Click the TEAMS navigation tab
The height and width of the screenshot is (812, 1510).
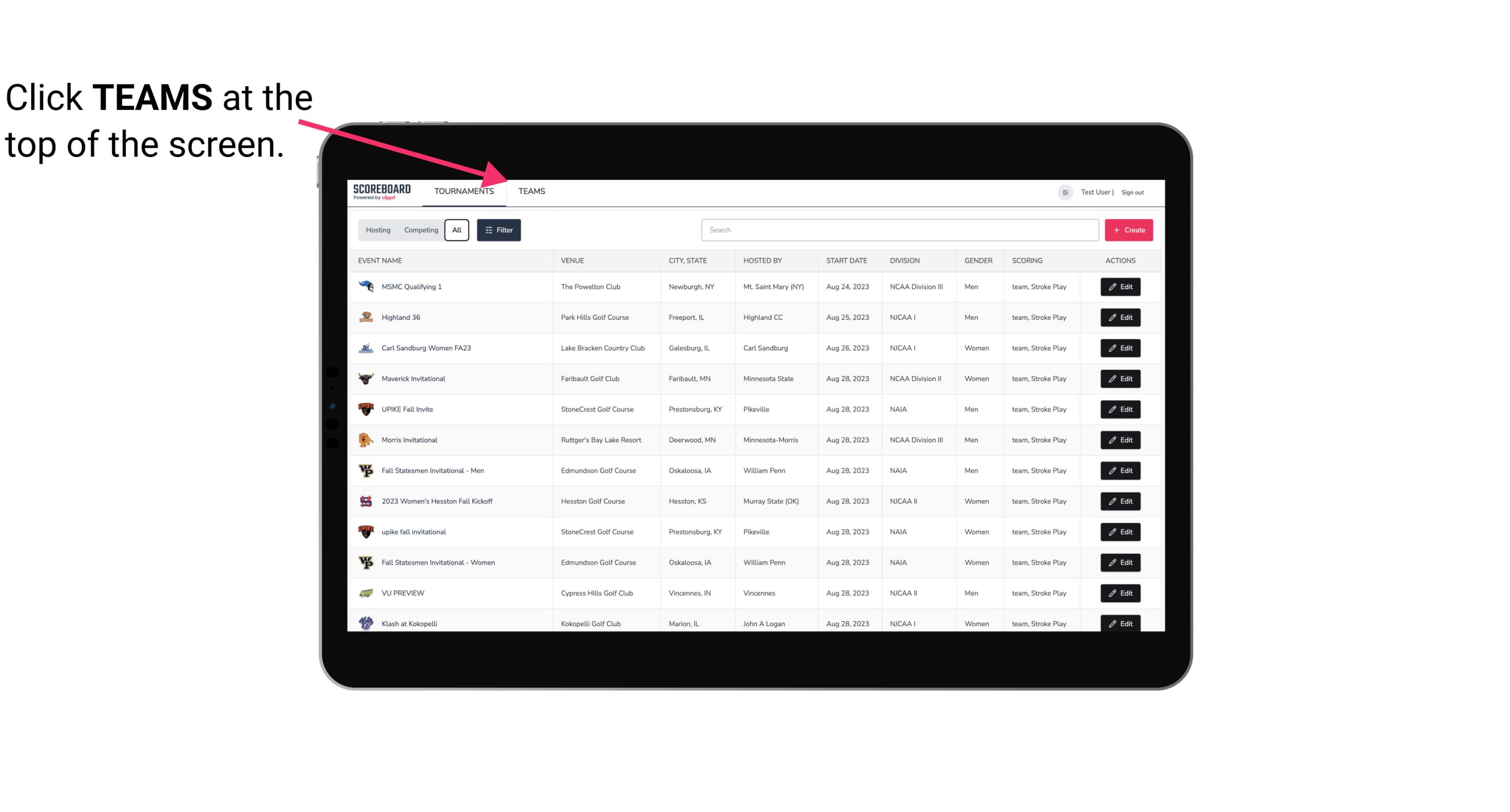click(x=531, y=191)
